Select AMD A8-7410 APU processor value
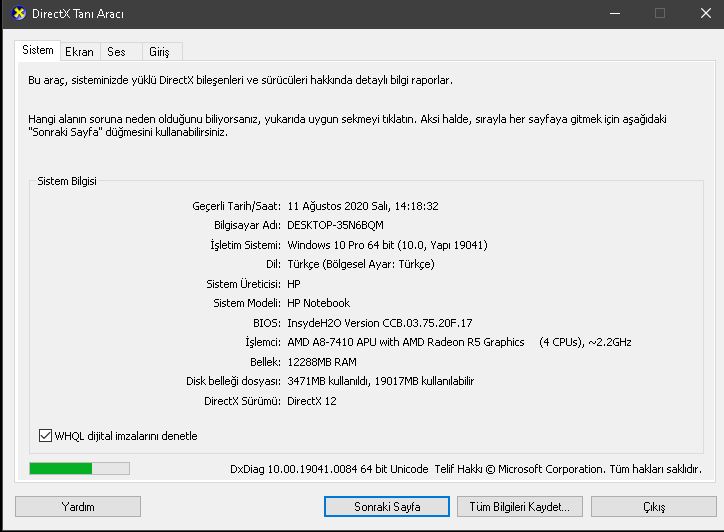 (x=459, y=342)
